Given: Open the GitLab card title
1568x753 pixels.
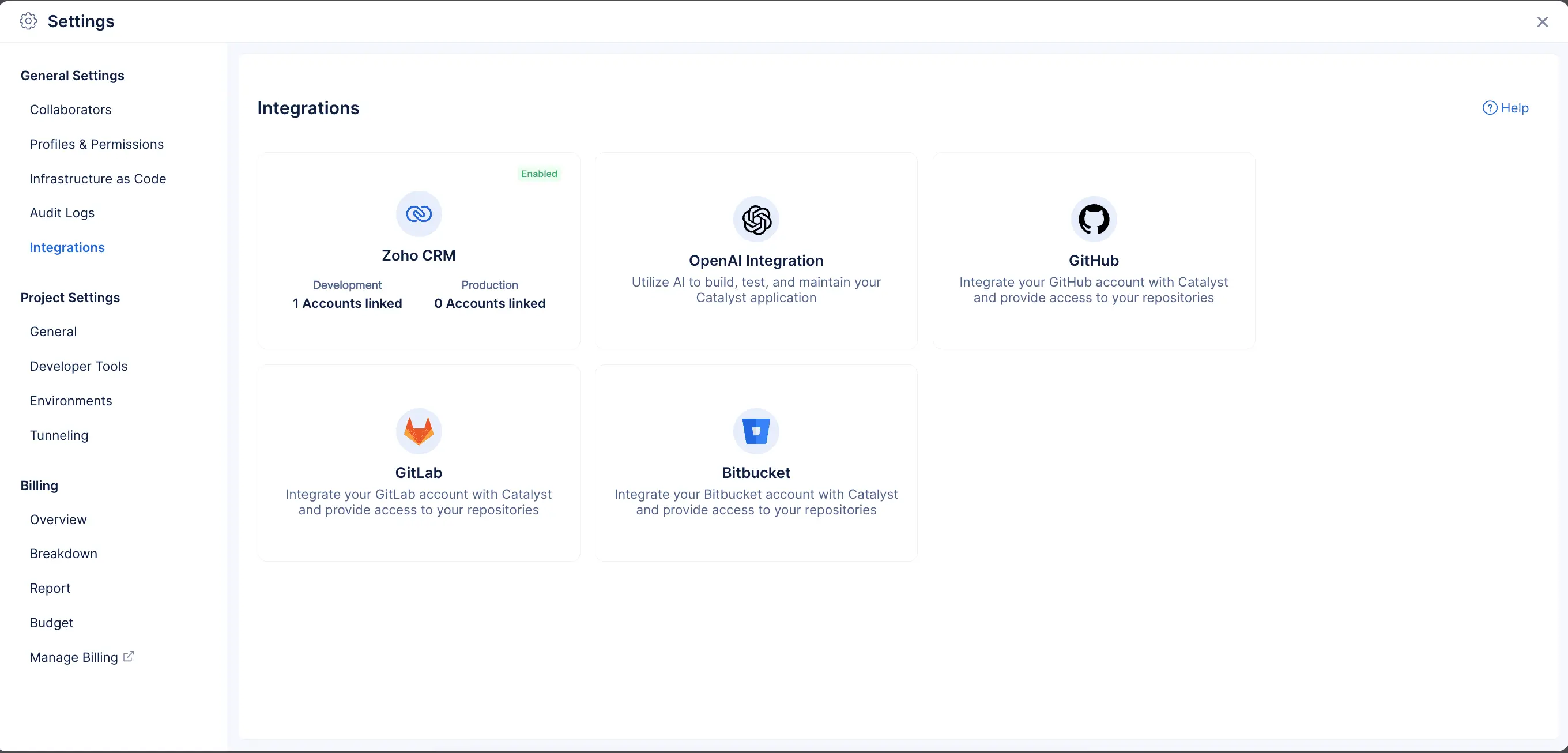Looking at the screenshot, I should [419, 473].
